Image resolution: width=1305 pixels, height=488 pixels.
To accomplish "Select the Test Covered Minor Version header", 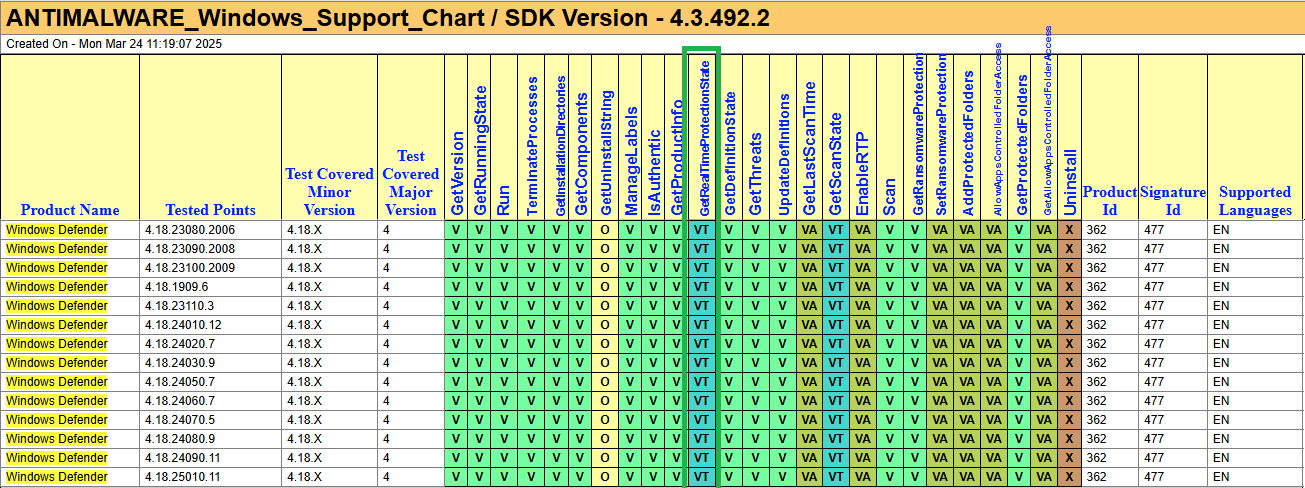I will coord(329,192).
